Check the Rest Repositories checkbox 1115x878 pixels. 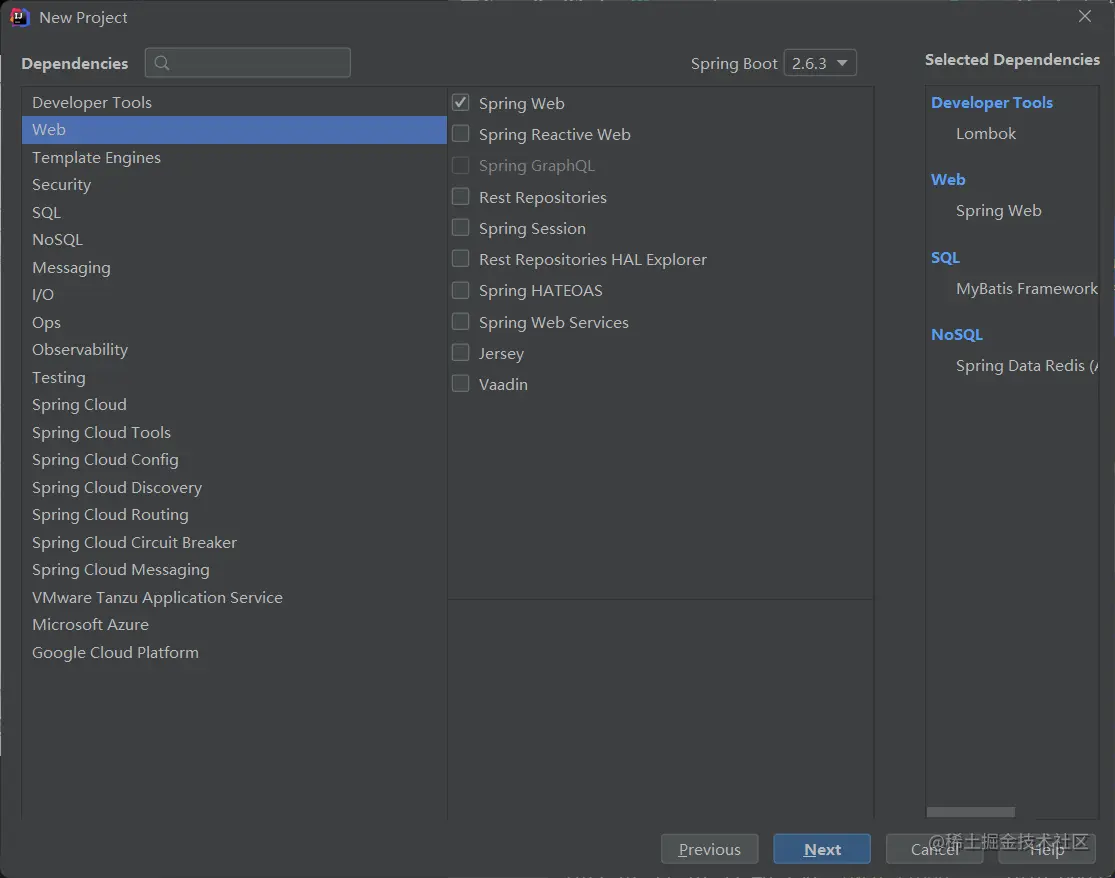point(461,196)
